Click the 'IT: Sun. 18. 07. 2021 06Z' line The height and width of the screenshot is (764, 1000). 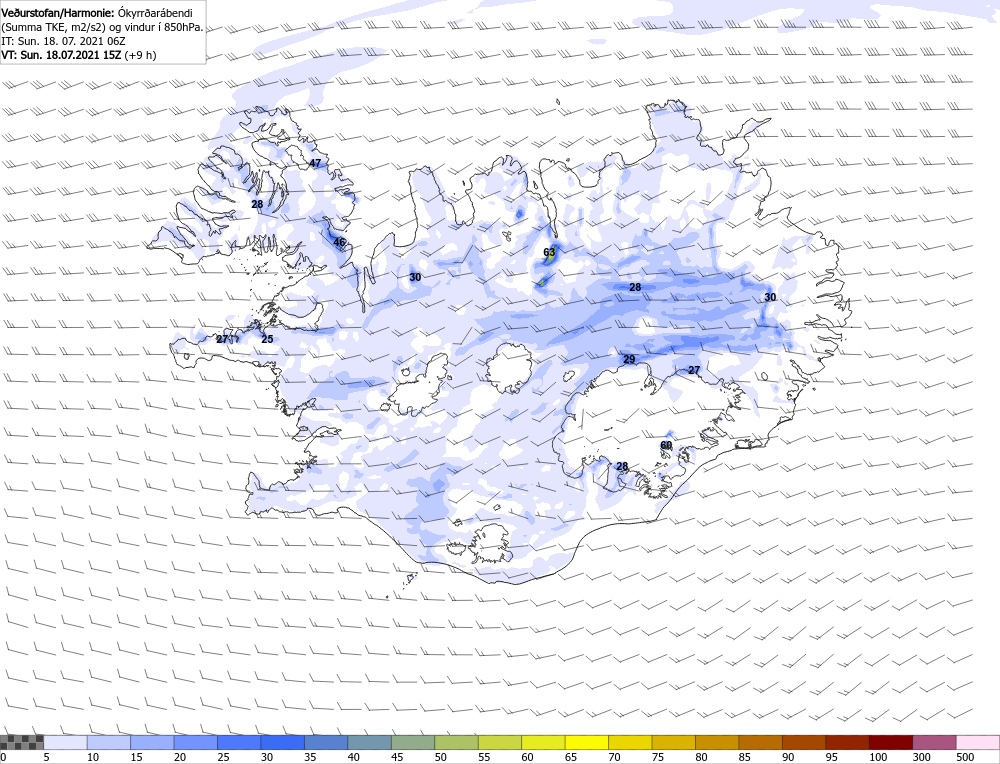point(63,41)
